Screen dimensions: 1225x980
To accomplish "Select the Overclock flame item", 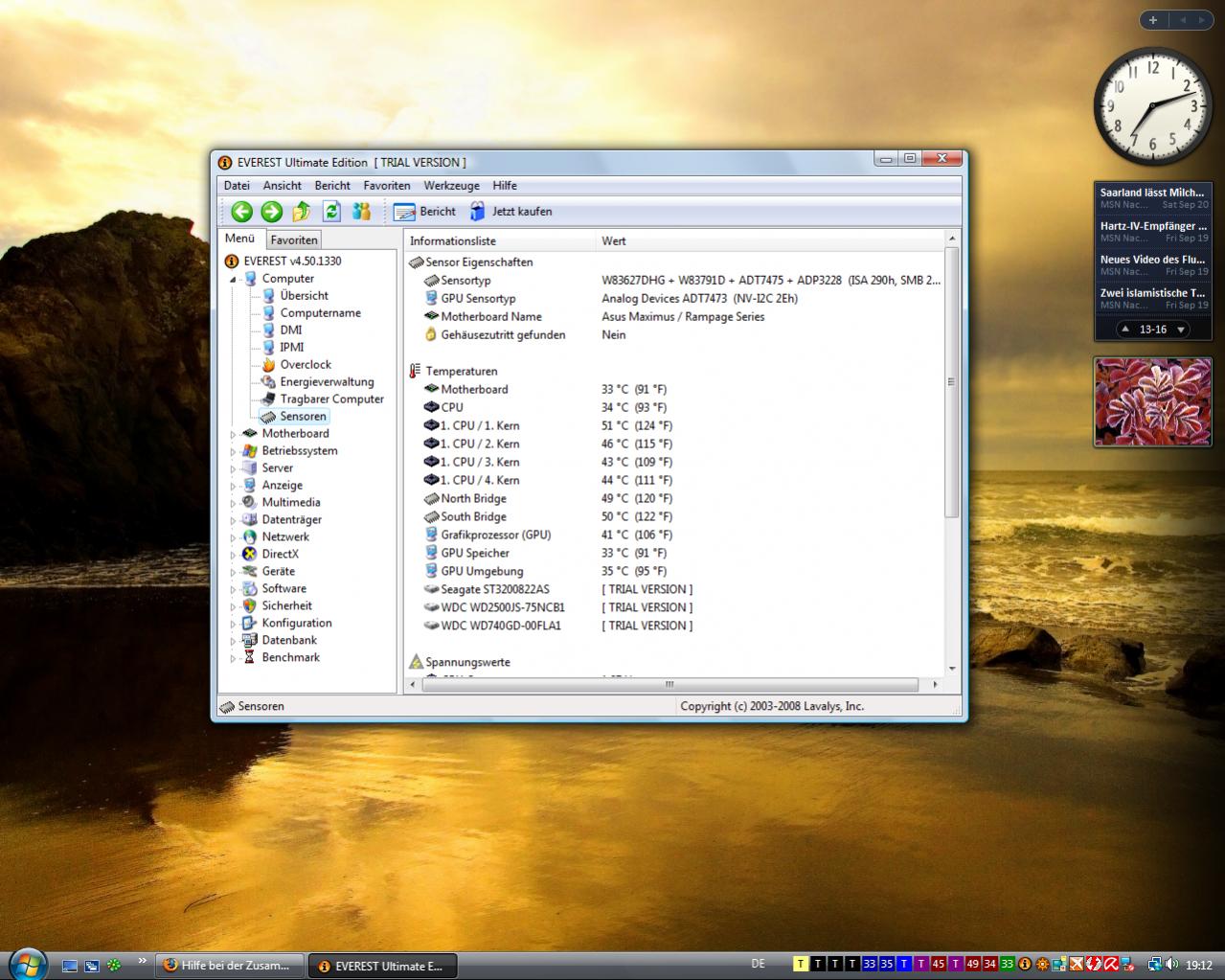I will [306, 365].
